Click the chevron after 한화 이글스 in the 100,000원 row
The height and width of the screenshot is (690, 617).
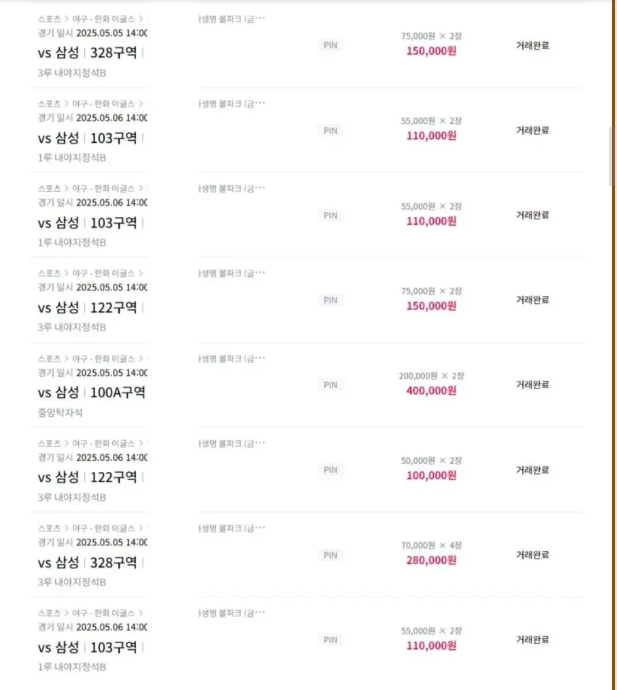coord(141,443)
